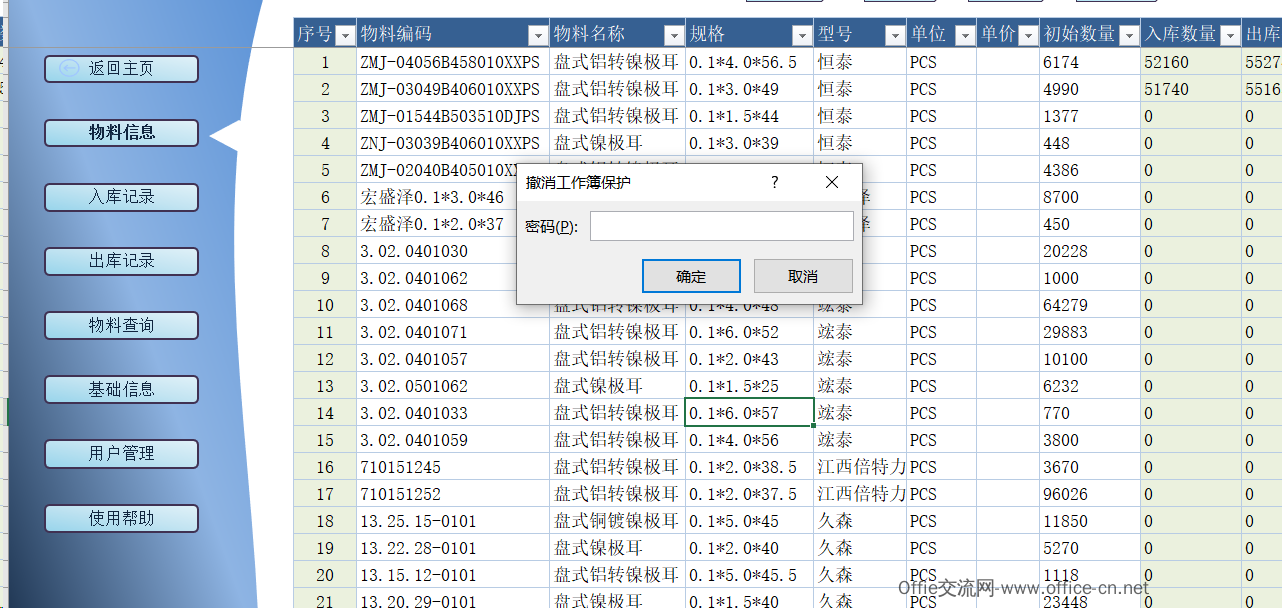Select material code 710151252
Image resolution: width=1282 pixels, height=608 pixels.
coord(453,494)
